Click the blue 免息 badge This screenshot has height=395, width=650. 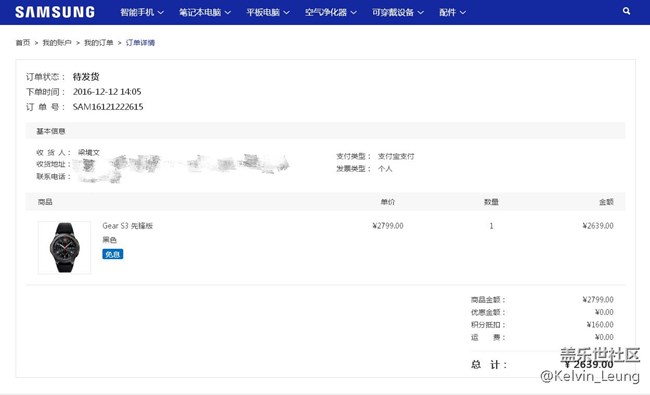tap(113, 254)
